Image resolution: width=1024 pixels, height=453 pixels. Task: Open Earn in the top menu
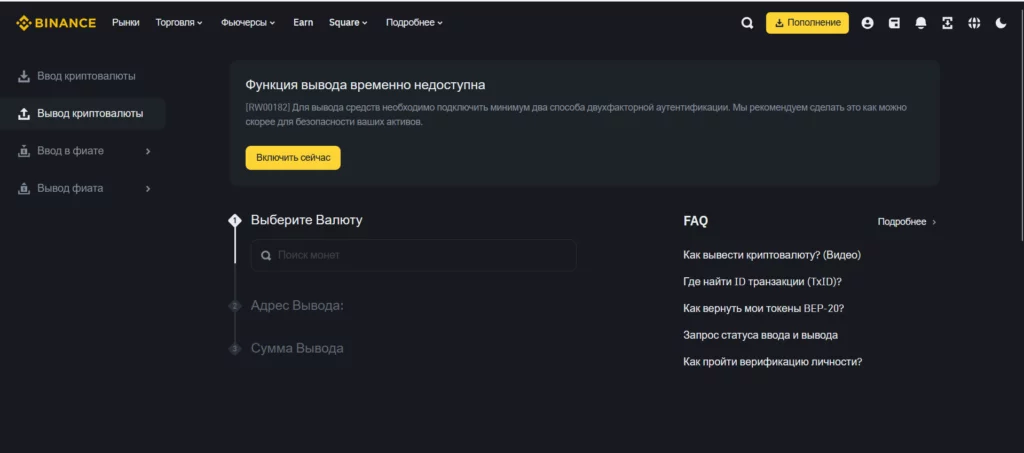point(303,22)
